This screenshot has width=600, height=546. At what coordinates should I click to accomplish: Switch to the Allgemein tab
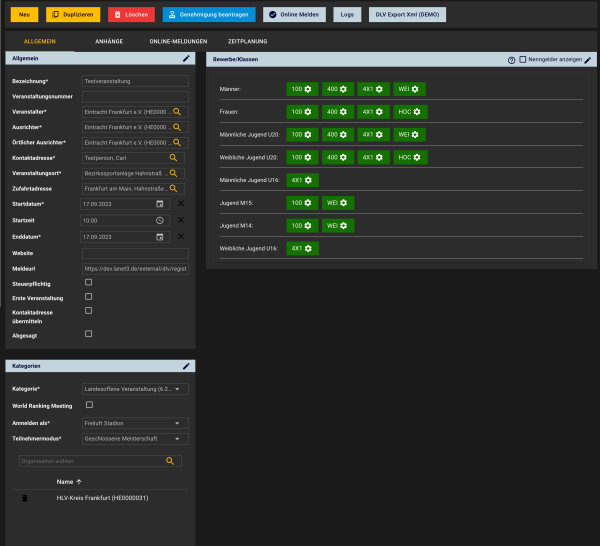pyautogui.click(x=40, y=41)
